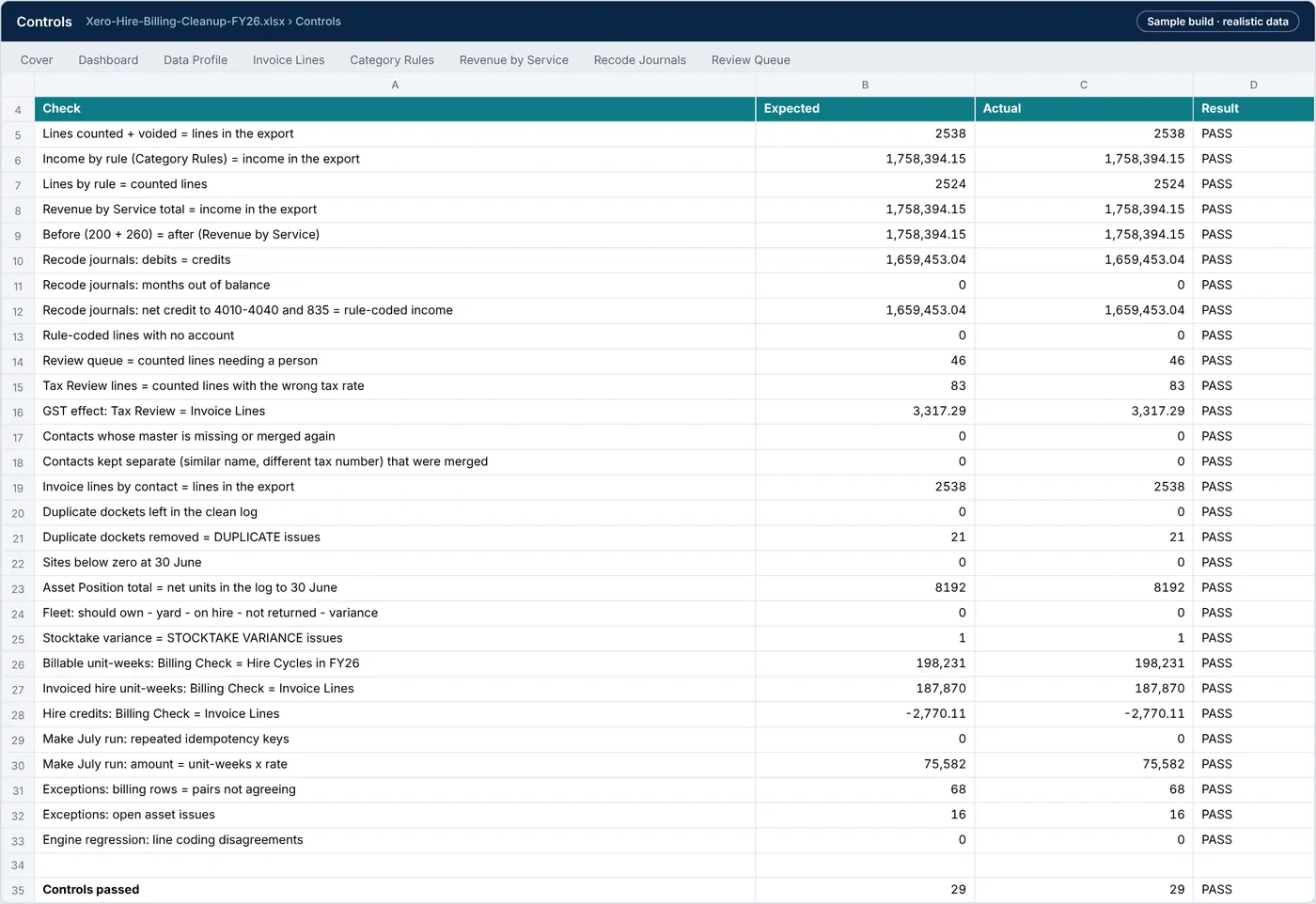Viewport: 1316px width, 904px height.
Task: Select Actual value 75,582
Action: pos(1084,765)
